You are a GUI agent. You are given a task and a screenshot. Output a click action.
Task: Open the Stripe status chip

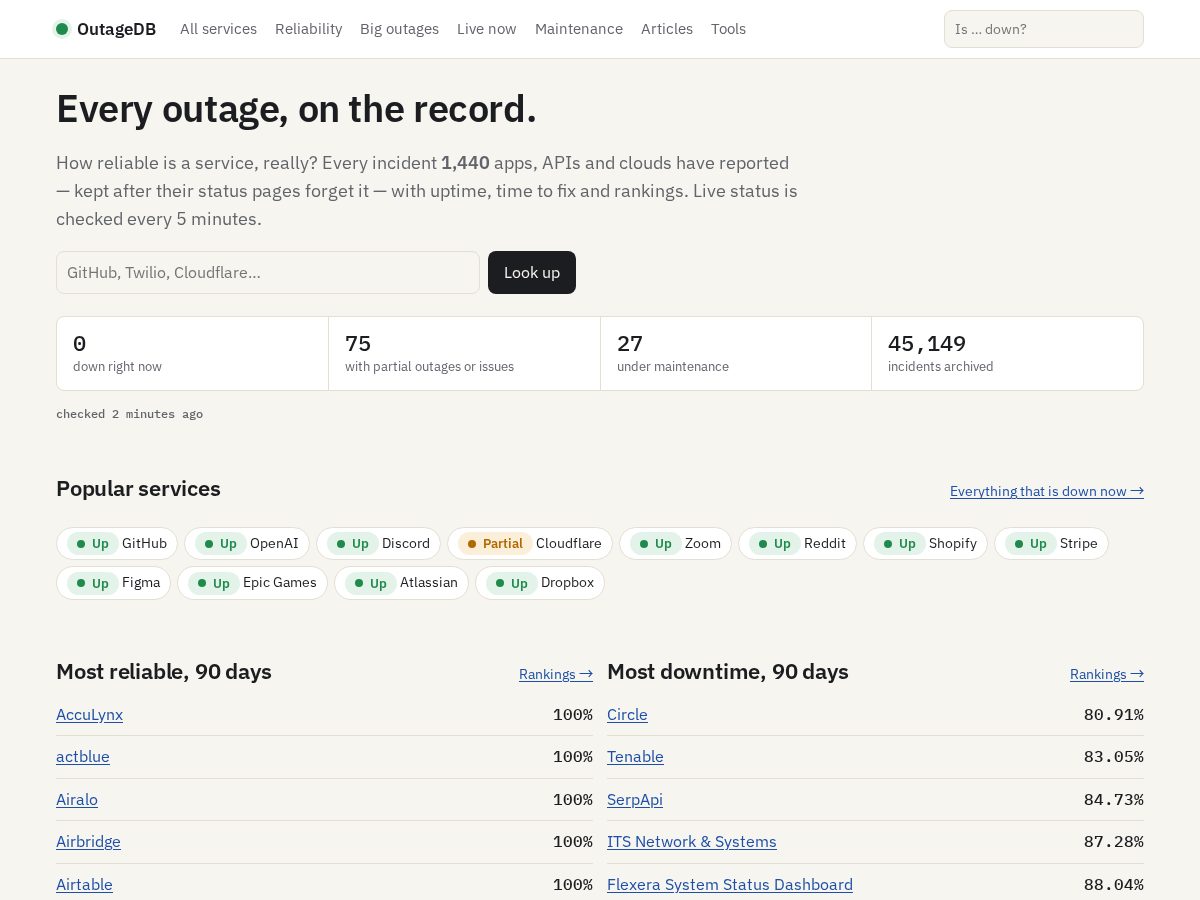[1051, 543]
